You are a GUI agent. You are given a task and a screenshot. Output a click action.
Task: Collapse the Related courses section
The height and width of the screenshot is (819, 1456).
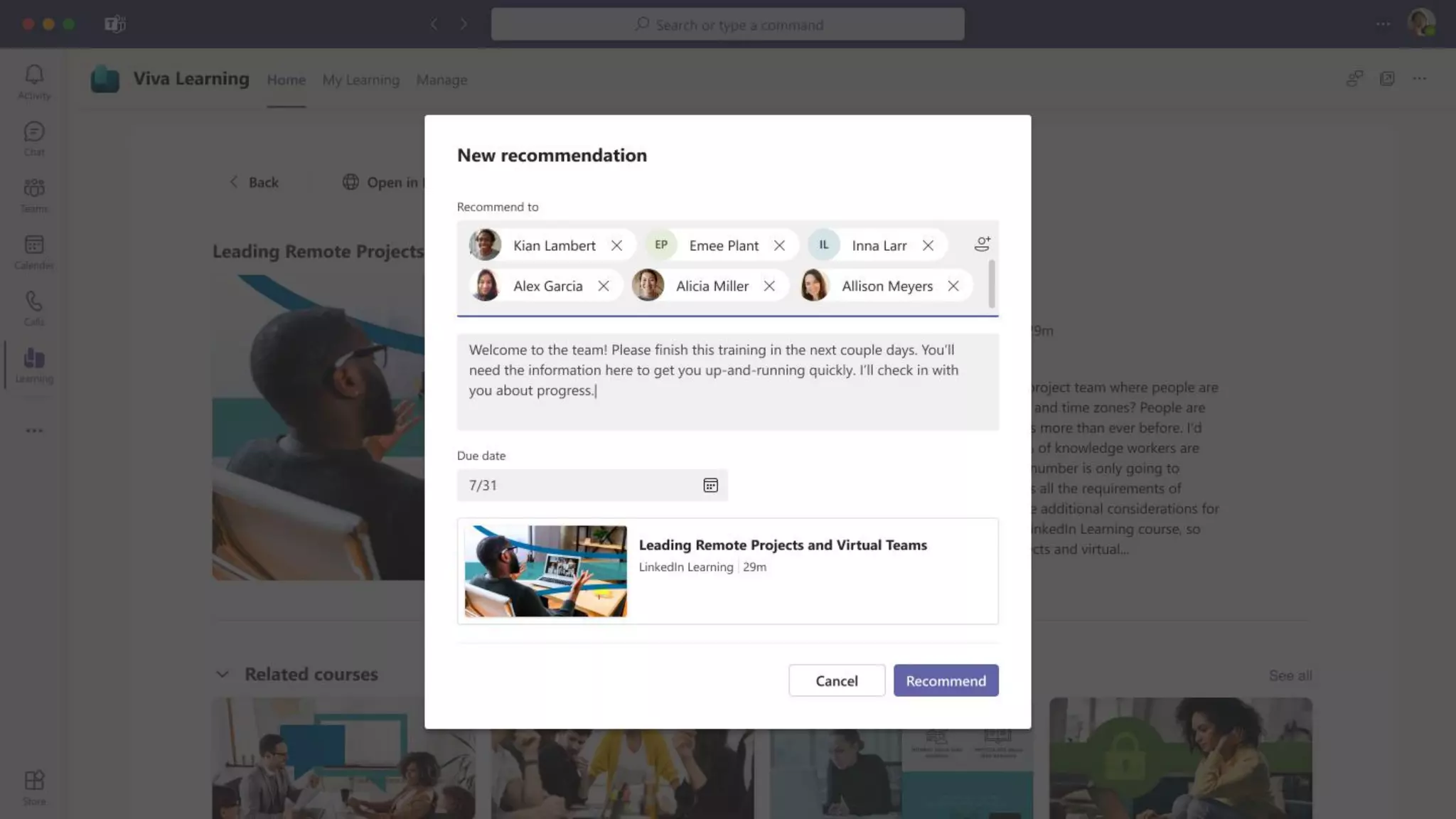(223, 674)
